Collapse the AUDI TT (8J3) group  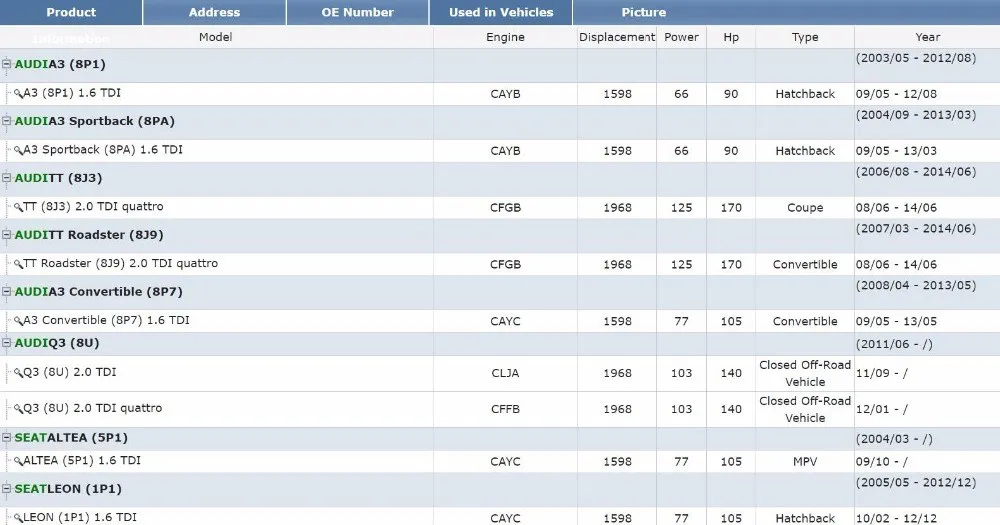tap(6, 177)
